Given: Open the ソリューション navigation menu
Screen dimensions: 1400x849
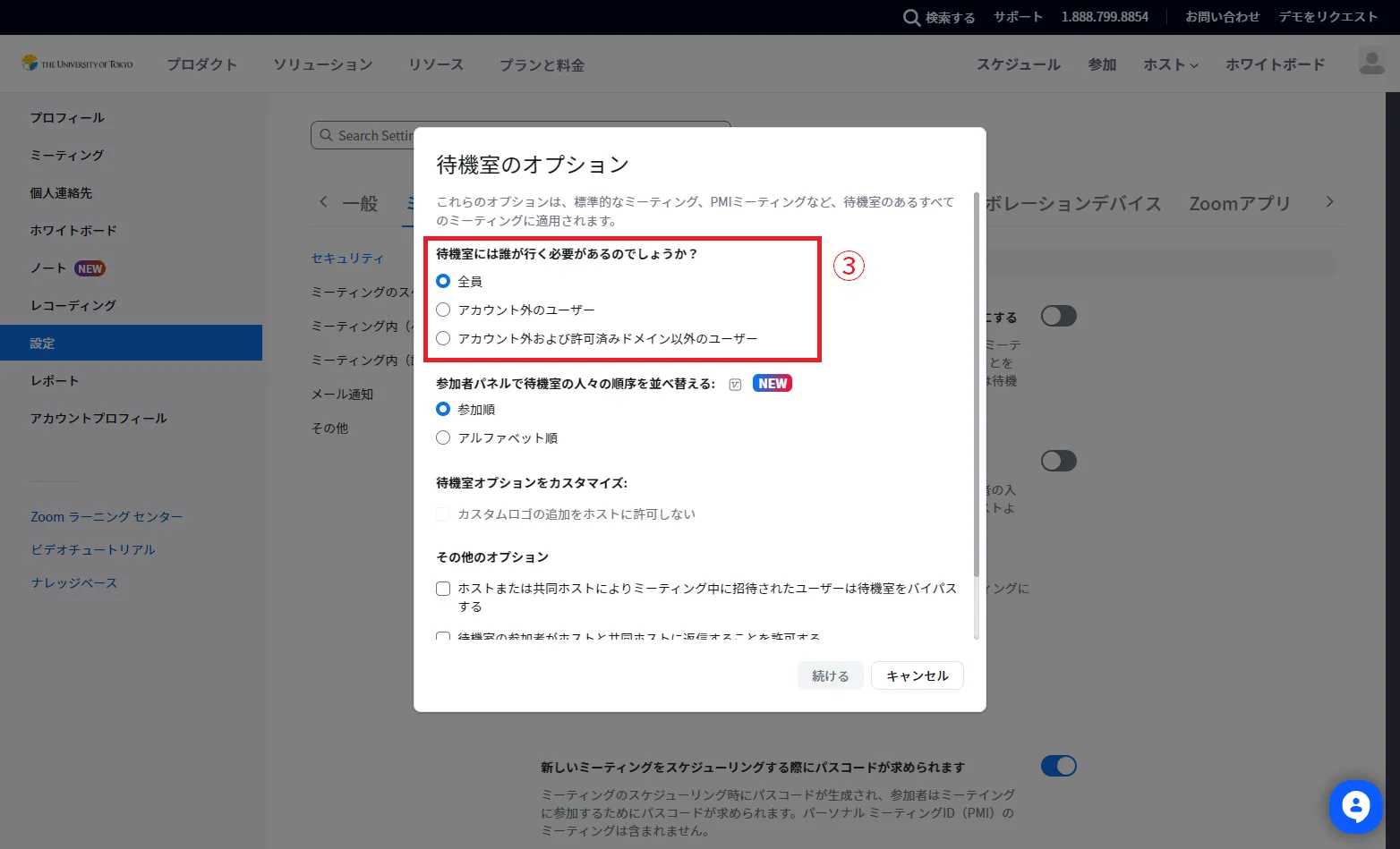Looking at the screenshot, I should coord(322,64).
